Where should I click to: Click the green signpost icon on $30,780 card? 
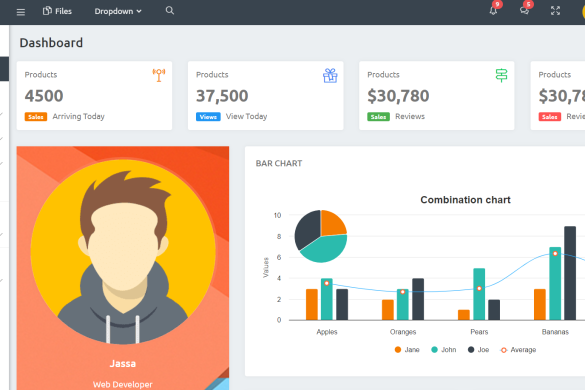501,75
